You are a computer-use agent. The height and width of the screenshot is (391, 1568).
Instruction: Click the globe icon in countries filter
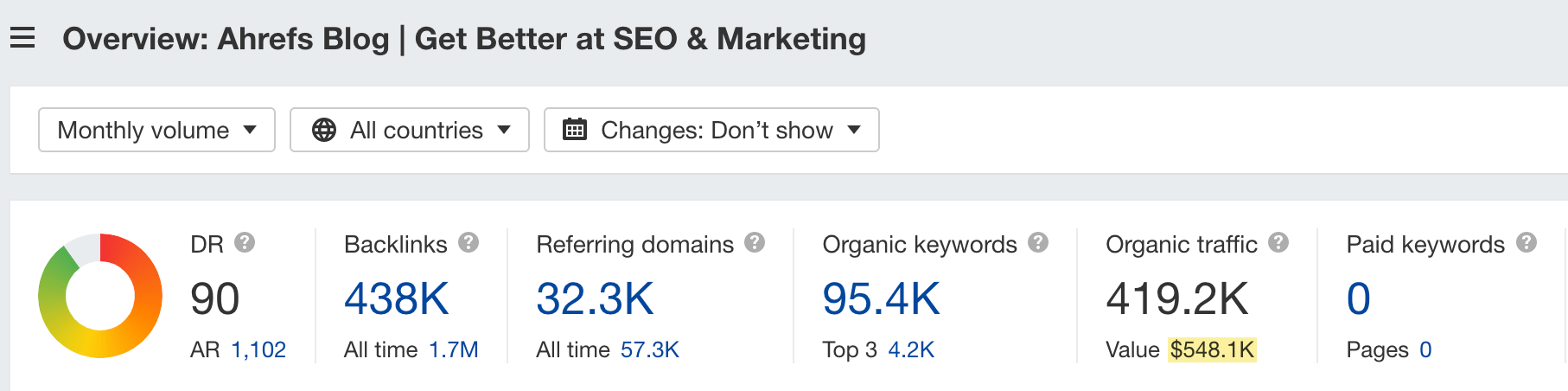(324, 130)
